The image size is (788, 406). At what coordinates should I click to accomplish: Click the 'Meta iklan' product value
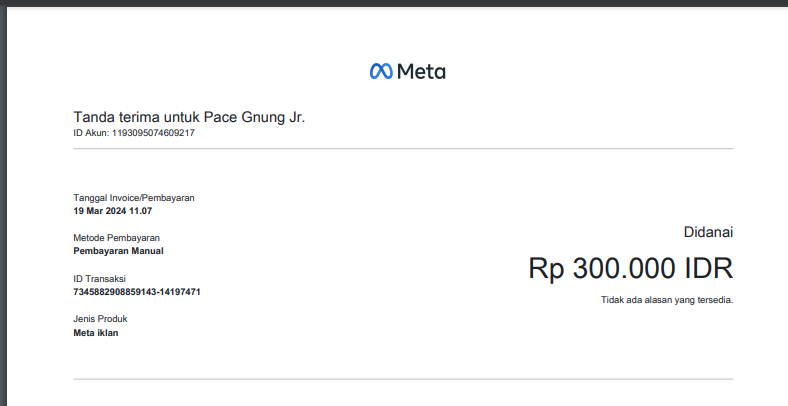click(96, 333)
